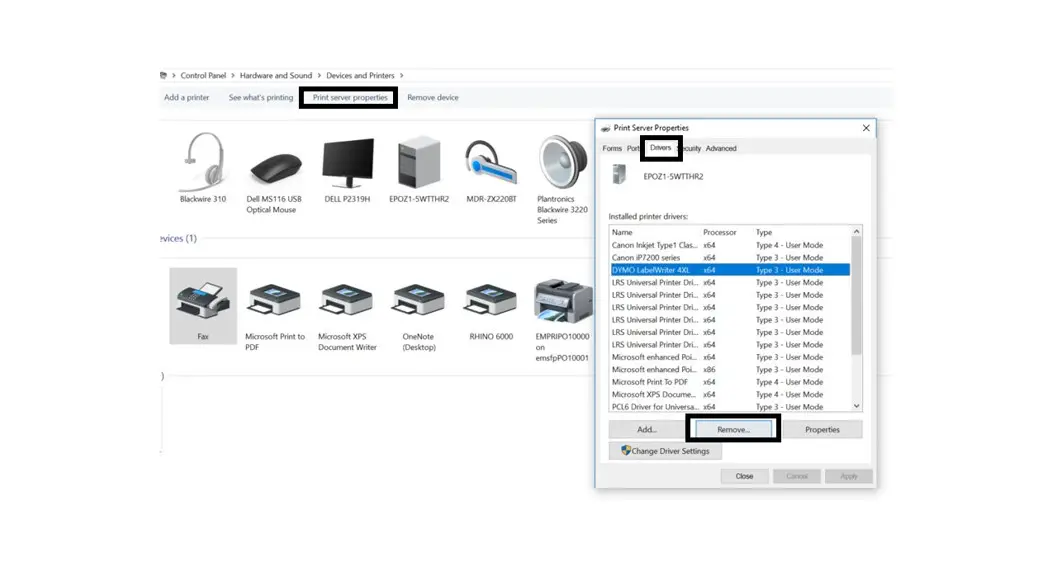Open the Forms tab

click(x=612, y=148)
